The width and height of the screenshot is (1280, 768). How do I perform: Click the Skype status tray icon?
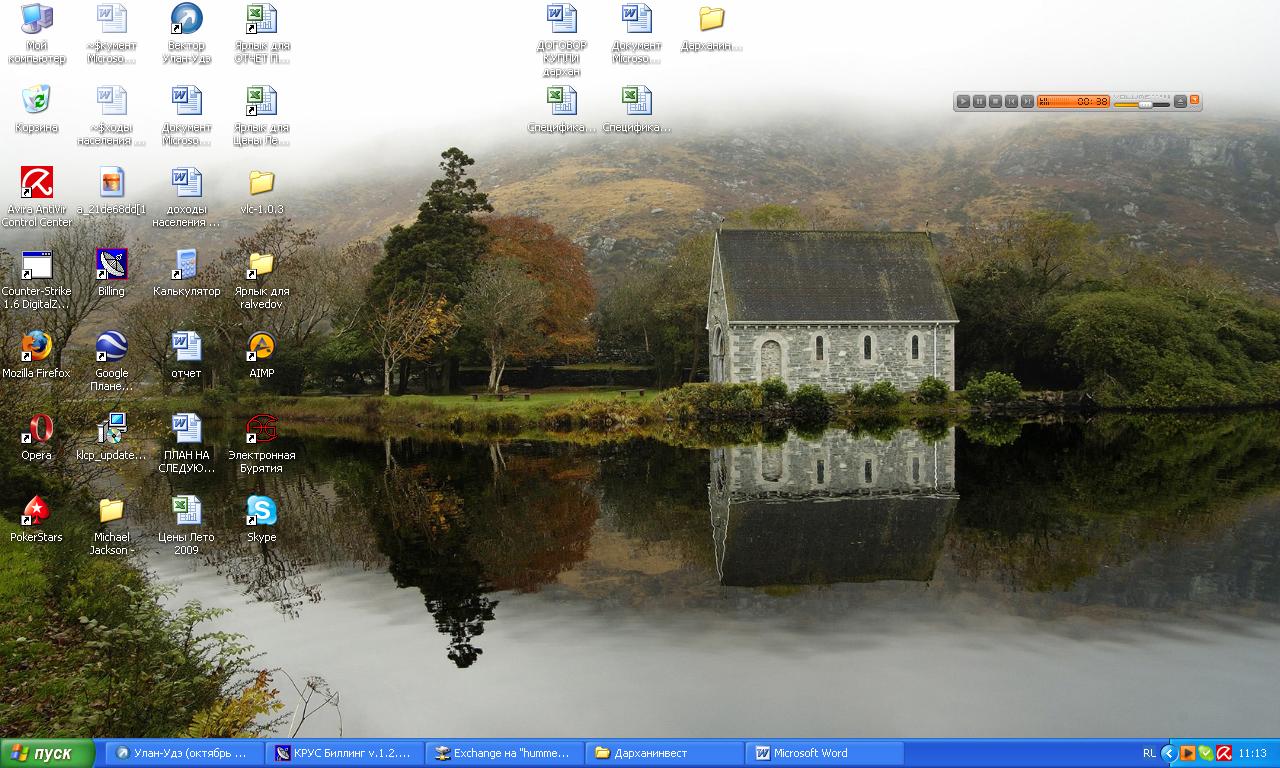1205,753
